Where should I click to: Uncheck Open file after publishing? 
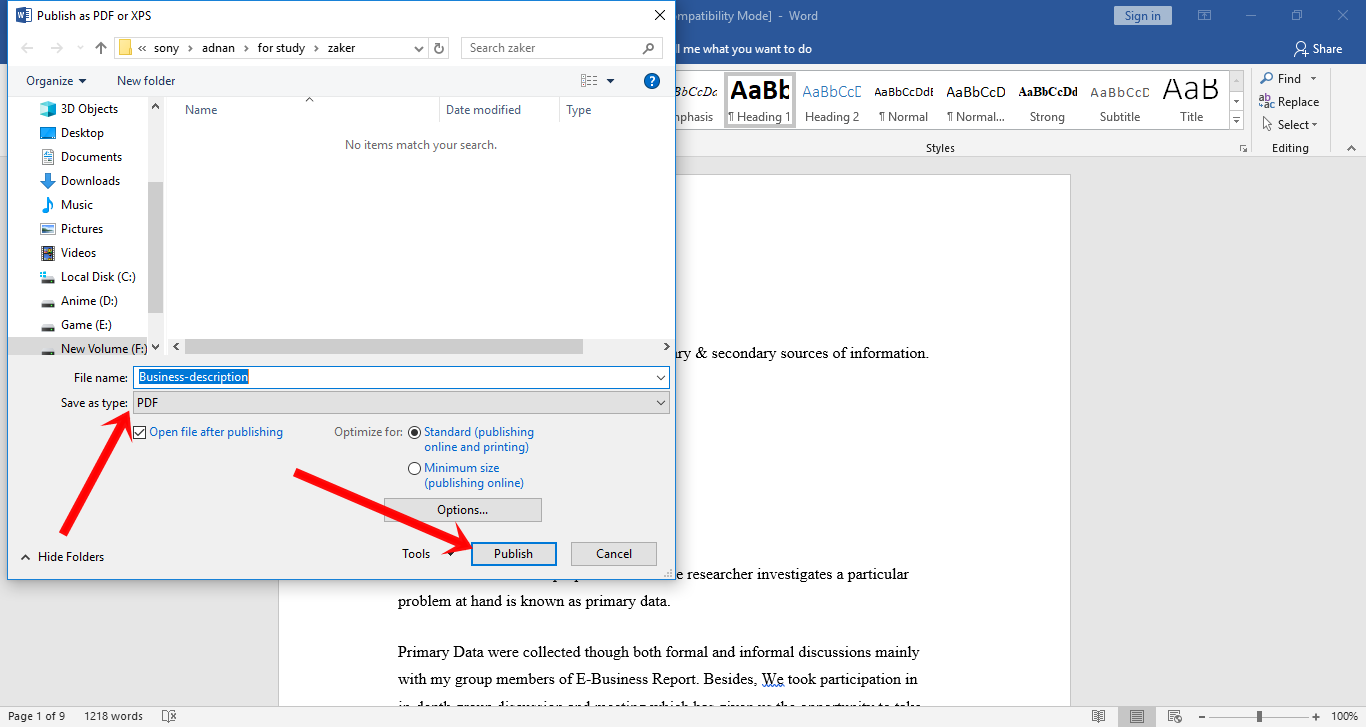pyautogui.click(x=139, y=432)
